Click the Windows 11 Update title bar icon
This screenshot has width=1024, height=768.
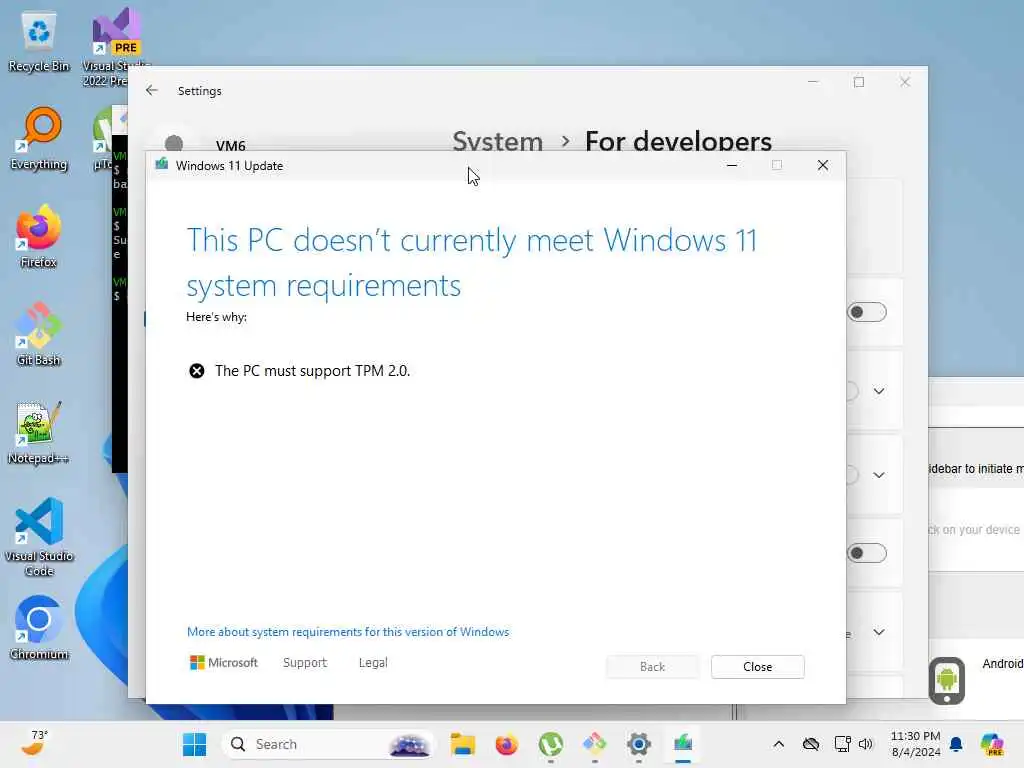point(161,165)
